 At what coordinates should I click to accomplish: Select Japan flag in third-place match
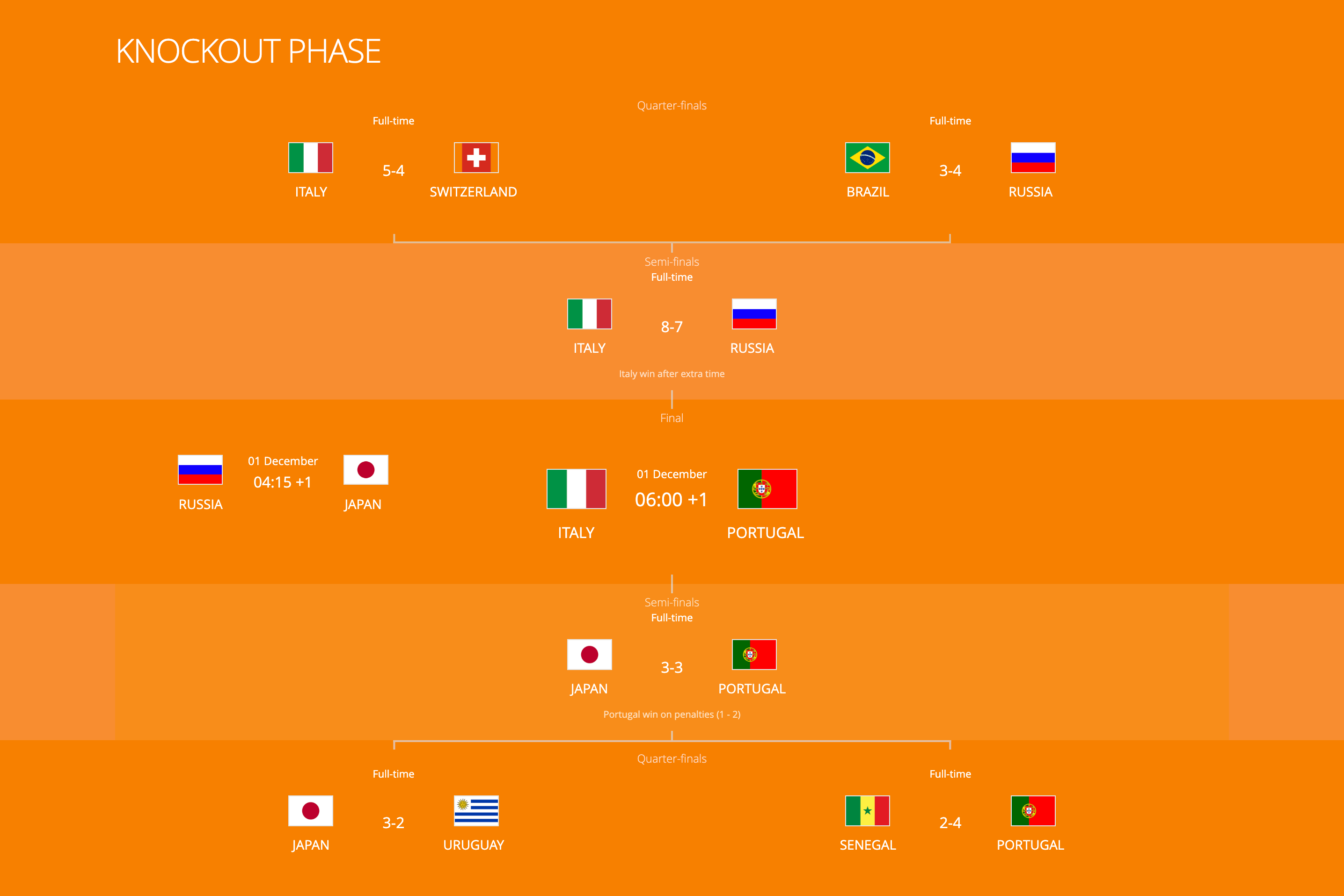point(365,469)
